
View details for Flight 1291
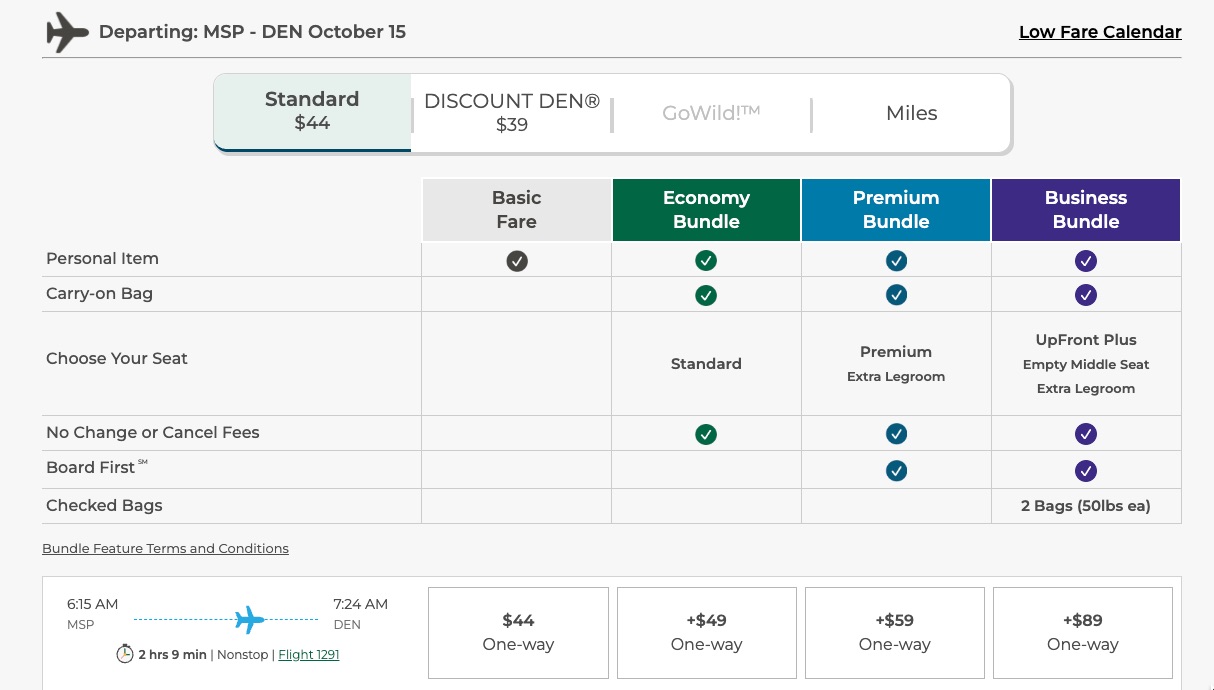[x=308, y=654]
